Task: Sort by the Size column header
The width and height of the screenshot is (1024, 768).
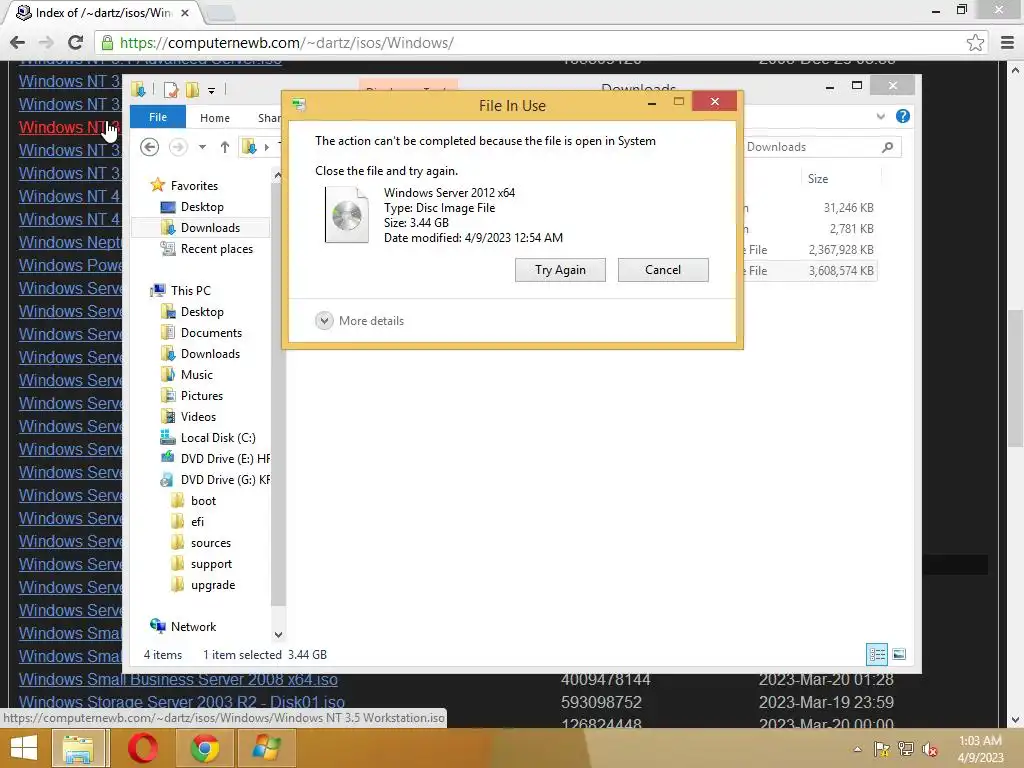Action: [818, 178]
